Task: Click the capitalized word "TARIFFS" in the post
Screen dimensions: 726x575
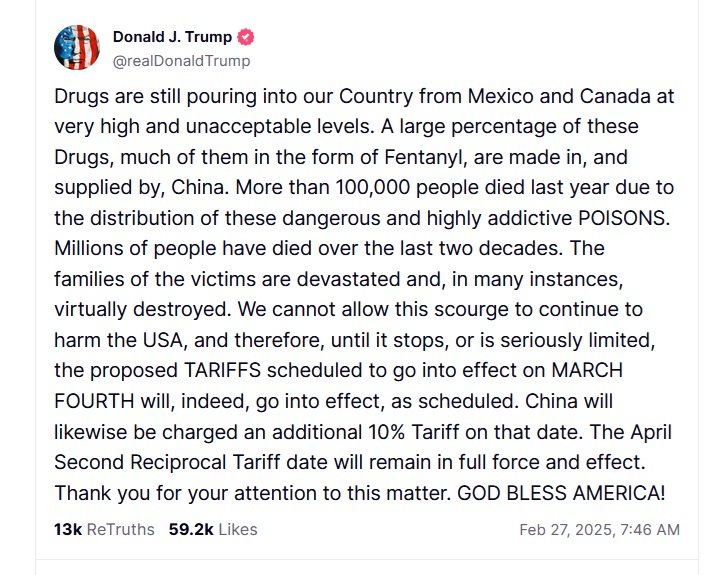Action: [230, 370]
